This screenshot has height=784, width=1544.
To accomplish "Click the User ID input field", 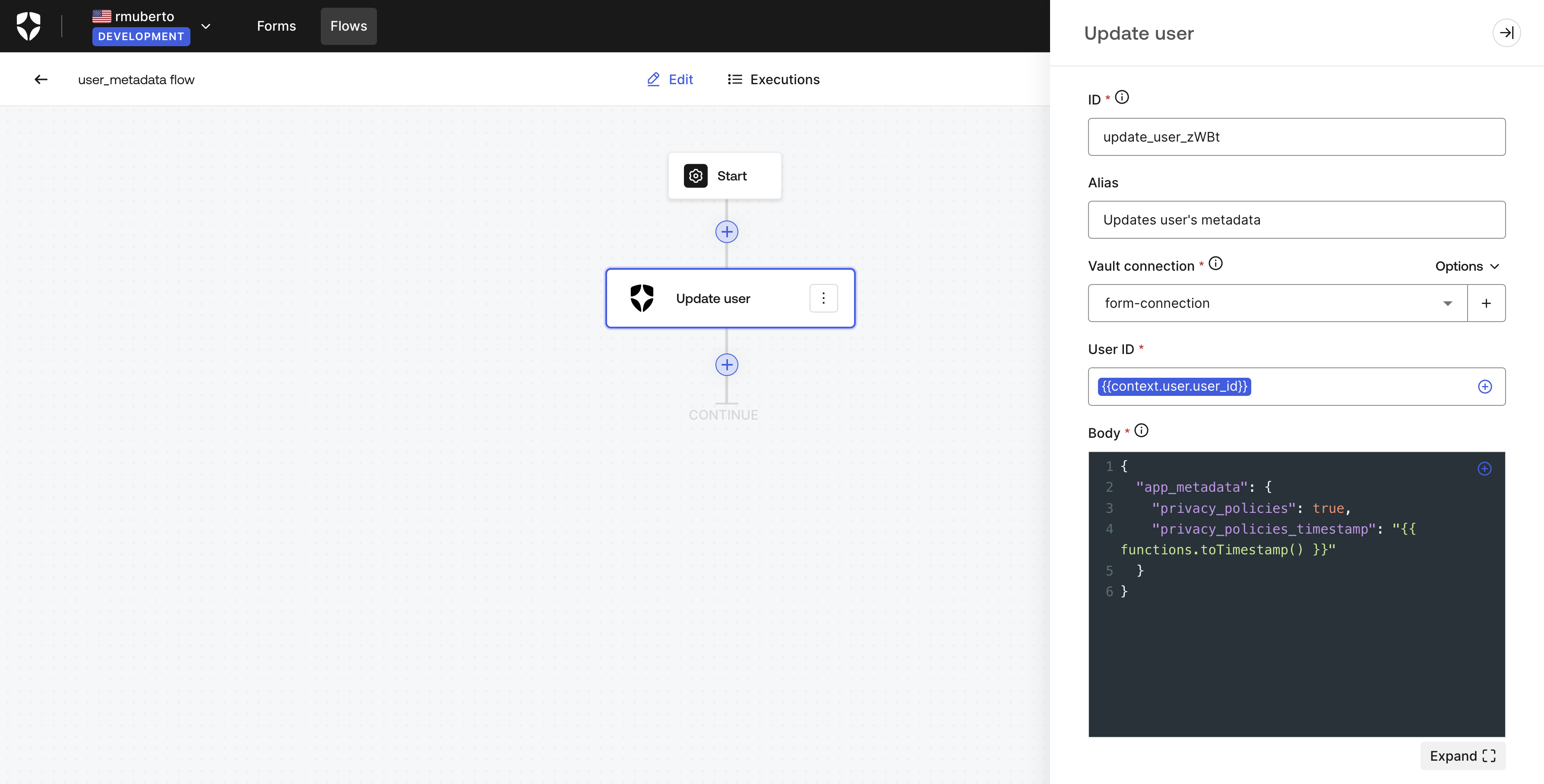I will point(1297,387).
